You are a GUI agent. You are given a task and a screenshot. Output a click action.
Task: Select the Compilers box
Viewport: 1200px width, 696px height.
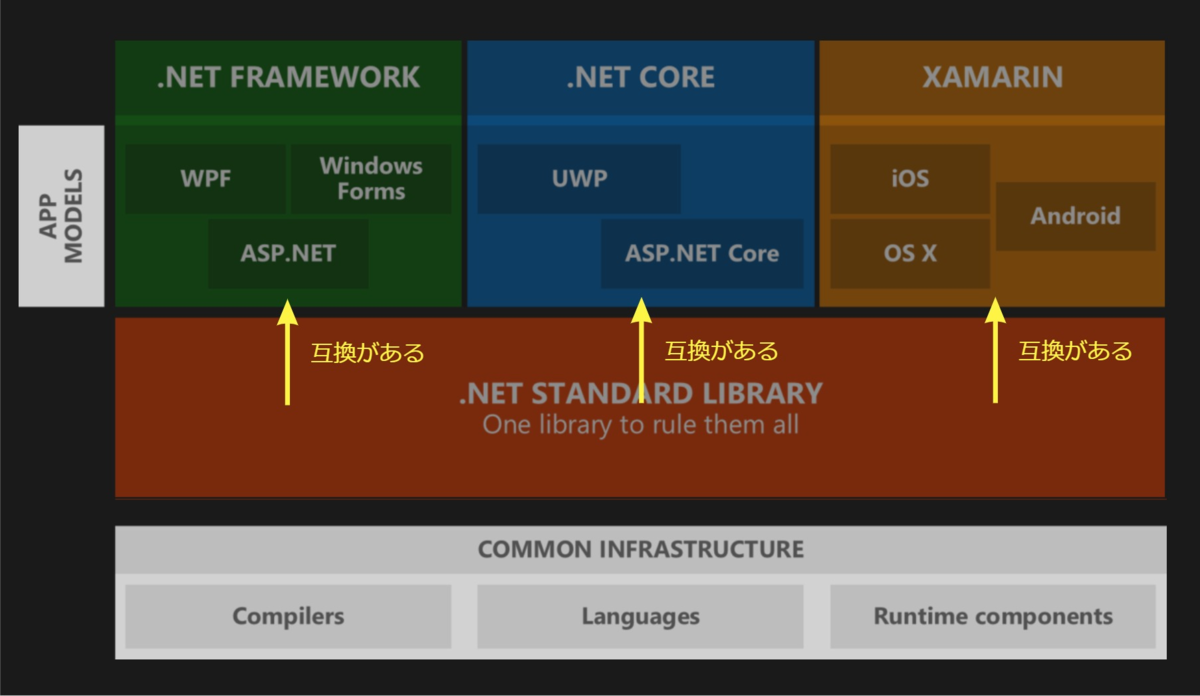tap(288, 617)
